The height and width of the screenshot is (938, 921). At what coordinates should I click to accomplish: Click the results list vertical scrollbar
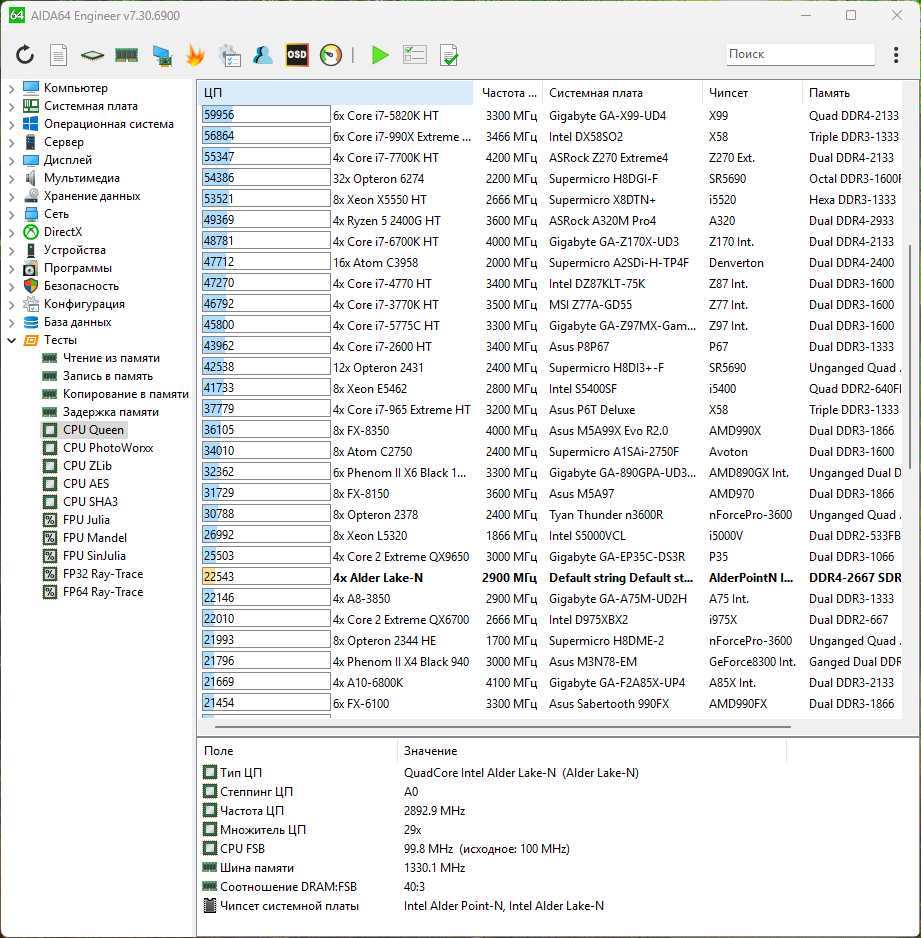909,350
